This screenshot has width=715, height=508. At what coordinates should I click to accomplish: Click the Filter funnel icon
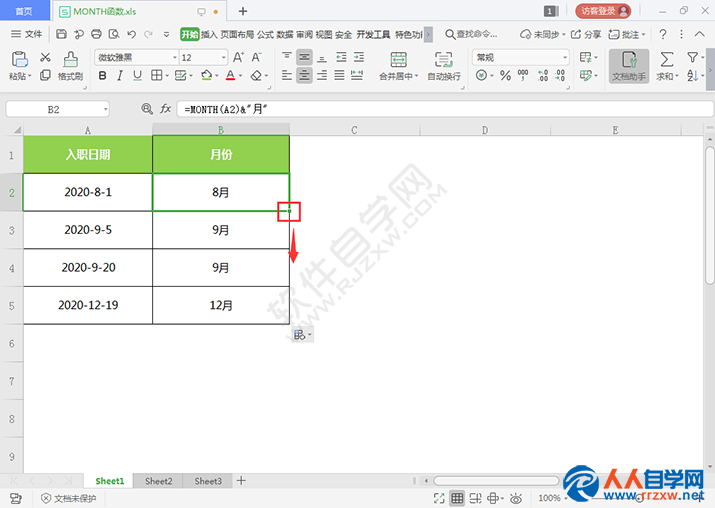pos(692,57)
